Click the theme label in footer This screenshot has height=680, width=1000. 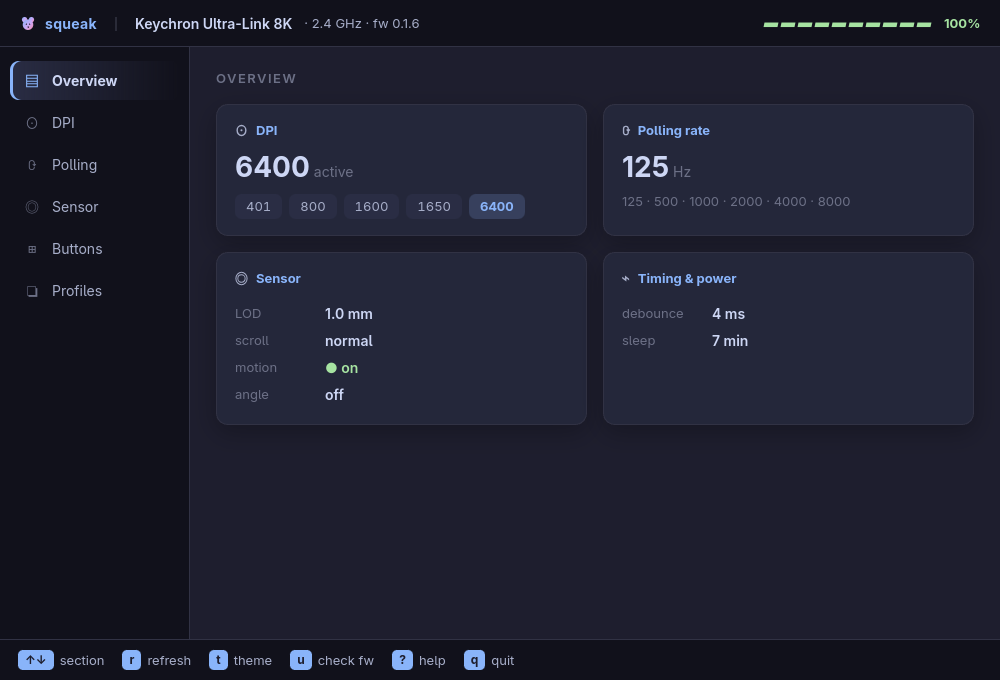pyautogui.click(x=253, y=661)
